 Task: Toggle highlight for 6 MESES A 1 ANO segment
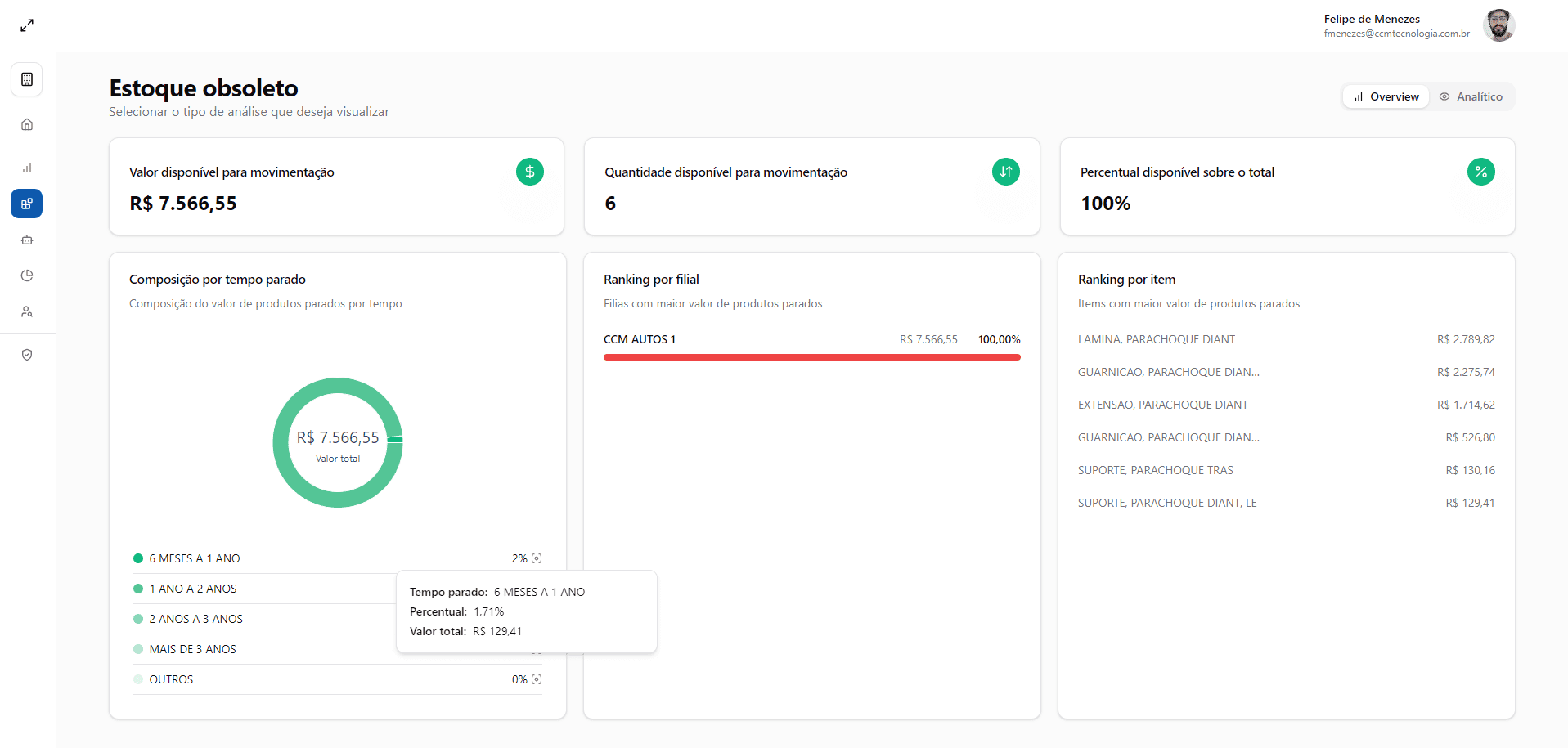tap(537, 558)
